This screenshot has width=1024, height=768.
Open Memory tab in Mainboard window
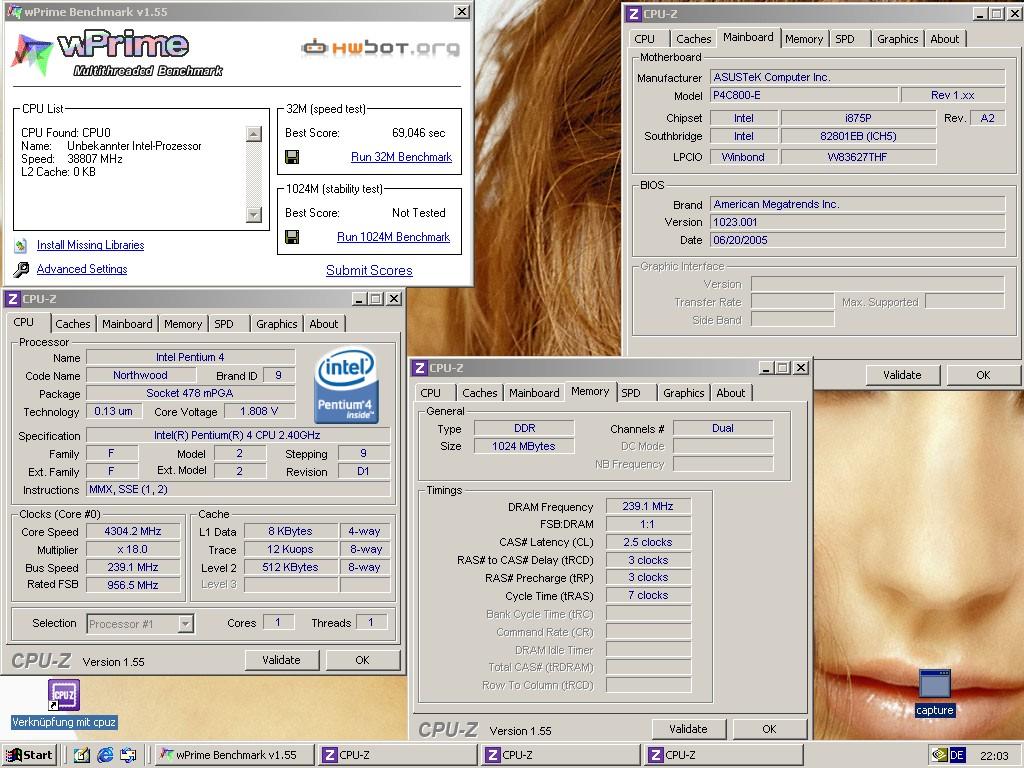pos(804,39)
